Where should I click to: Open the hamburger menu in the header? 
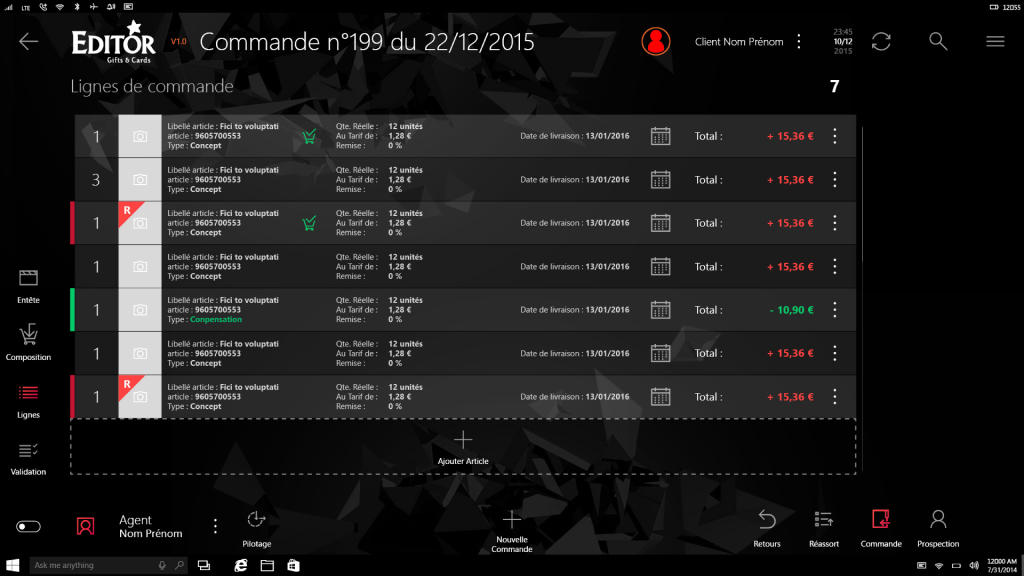994,41
